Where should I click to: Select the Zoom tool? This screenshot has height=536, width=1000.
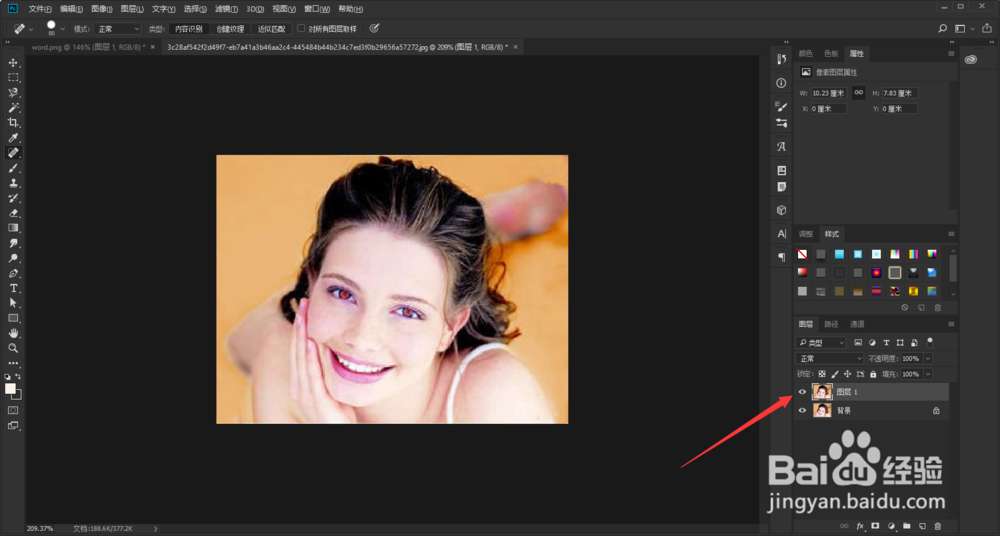click(13, 348)
